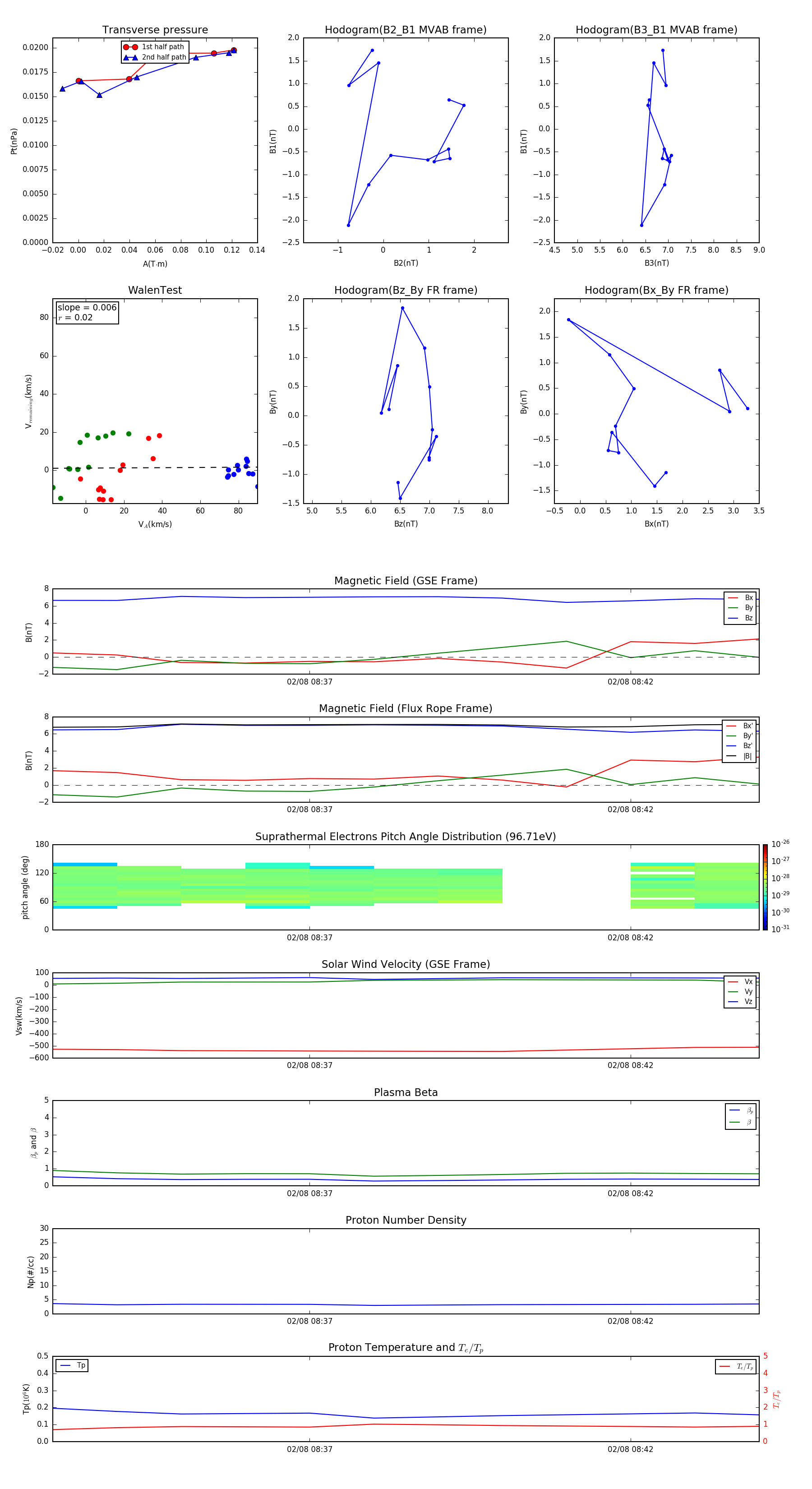Select the '1st half path' legend entry
This screenshot has height=1489, width=812.
[x=154, y=47]
